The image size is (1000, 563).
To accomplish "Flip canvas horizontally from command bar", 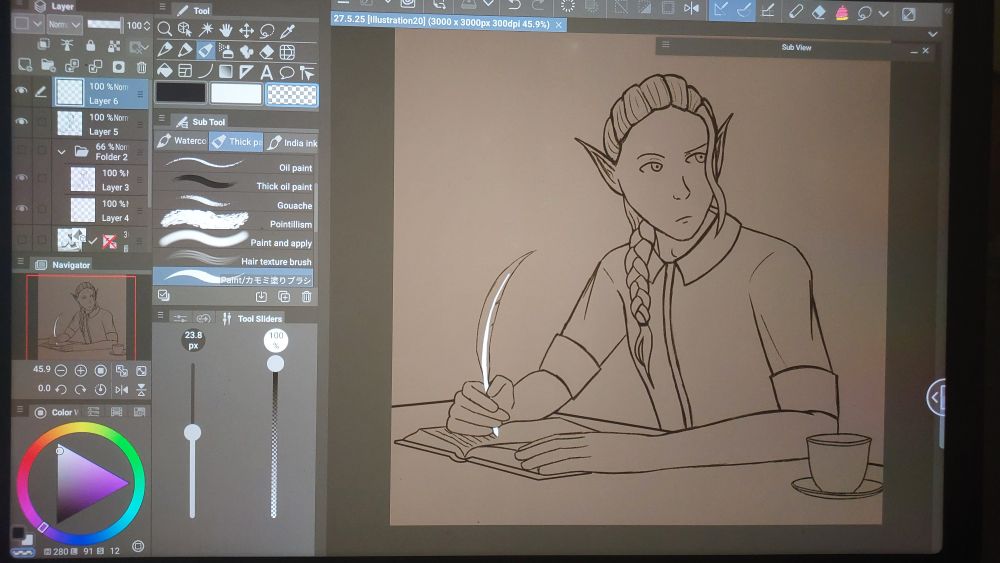I will [x=691, y=8].
